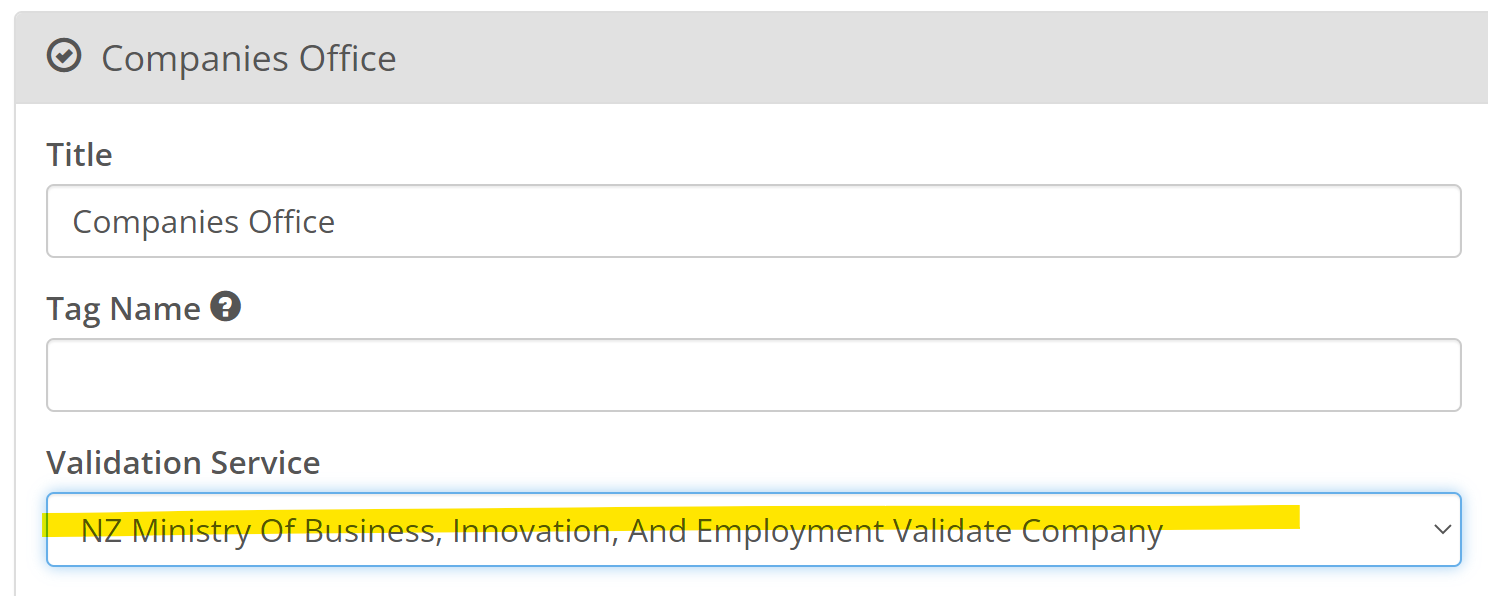Click the Validation Service label

click(x=183, y=463)
